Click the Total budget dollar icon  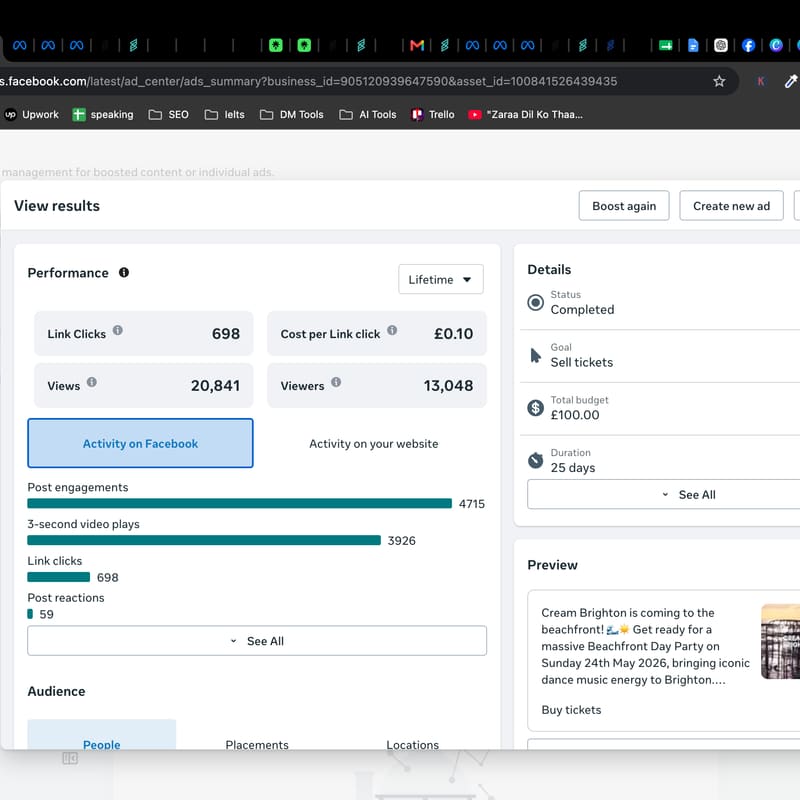click(x=535, y=408)
